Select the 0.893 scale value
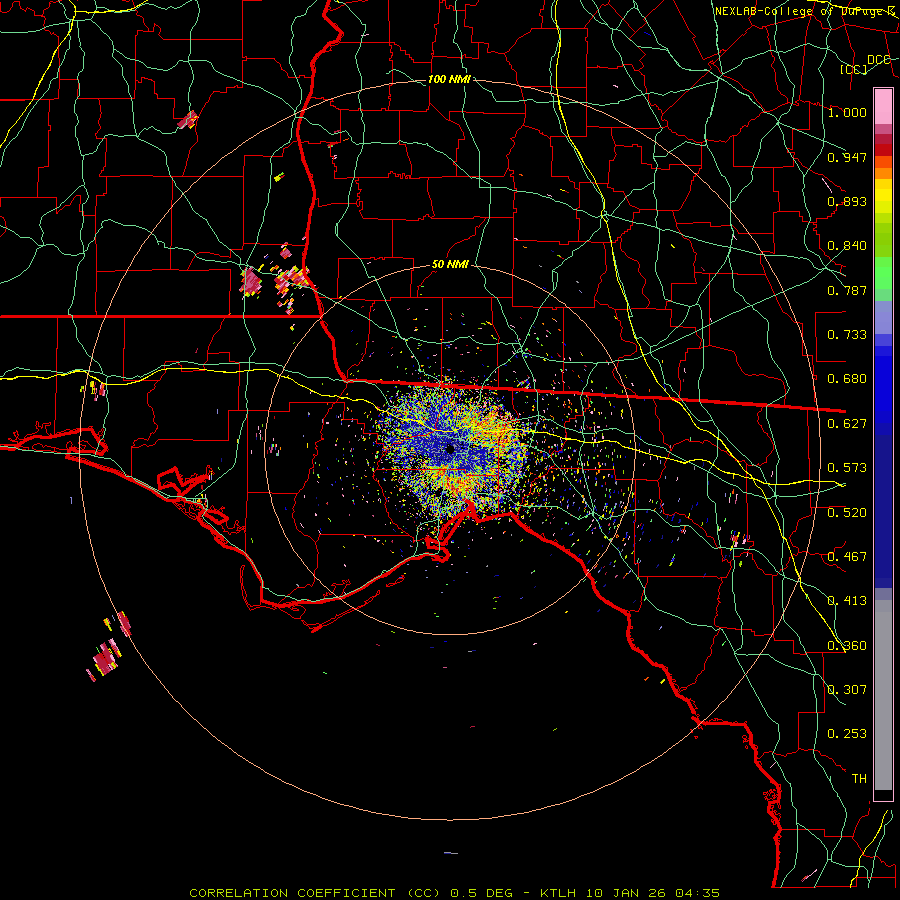900x900 pixels. pos(847,201)
